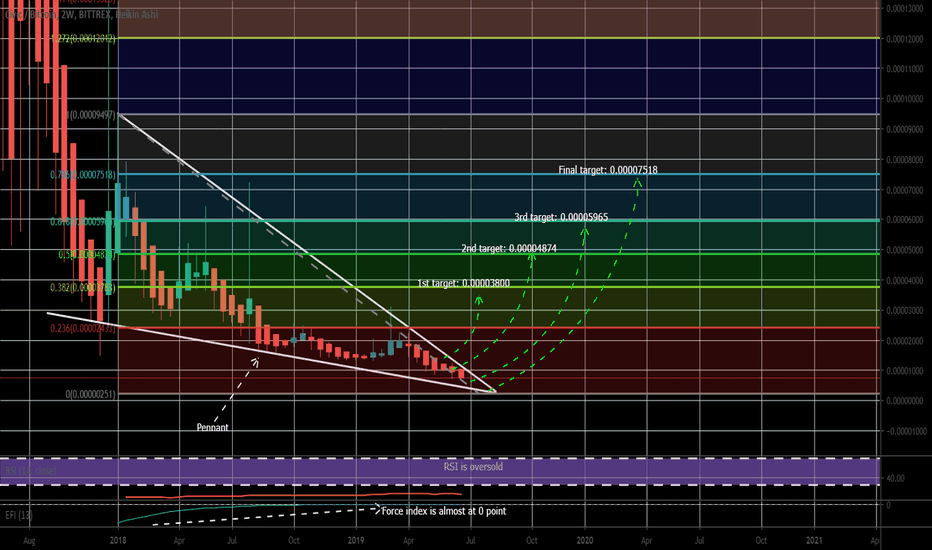This screenshot has width=932, height=550.
Task: Click the red RSI line in indicator pane
Action: (294, 495)
